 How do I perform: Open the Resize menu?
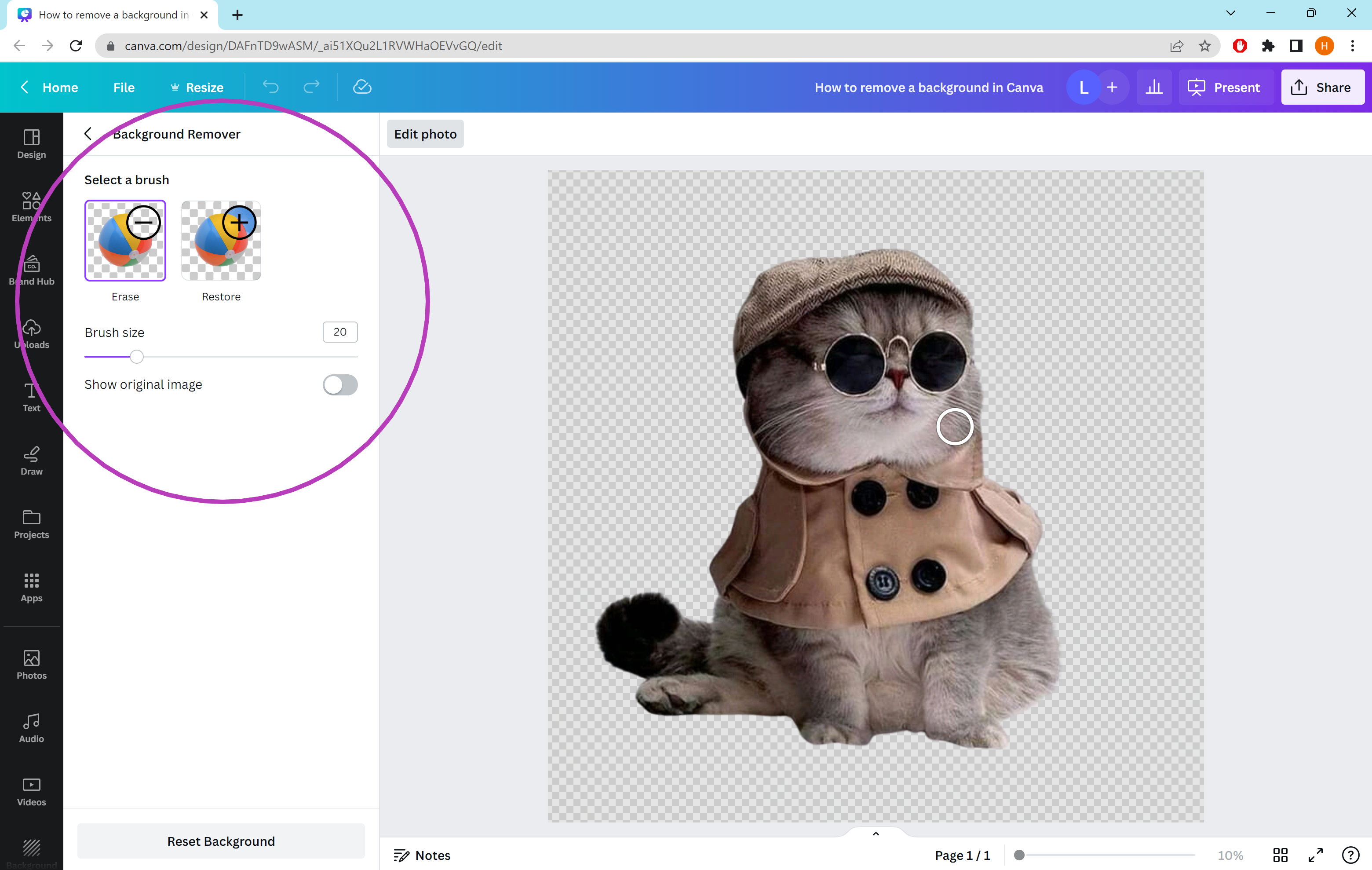pos(197,87)
